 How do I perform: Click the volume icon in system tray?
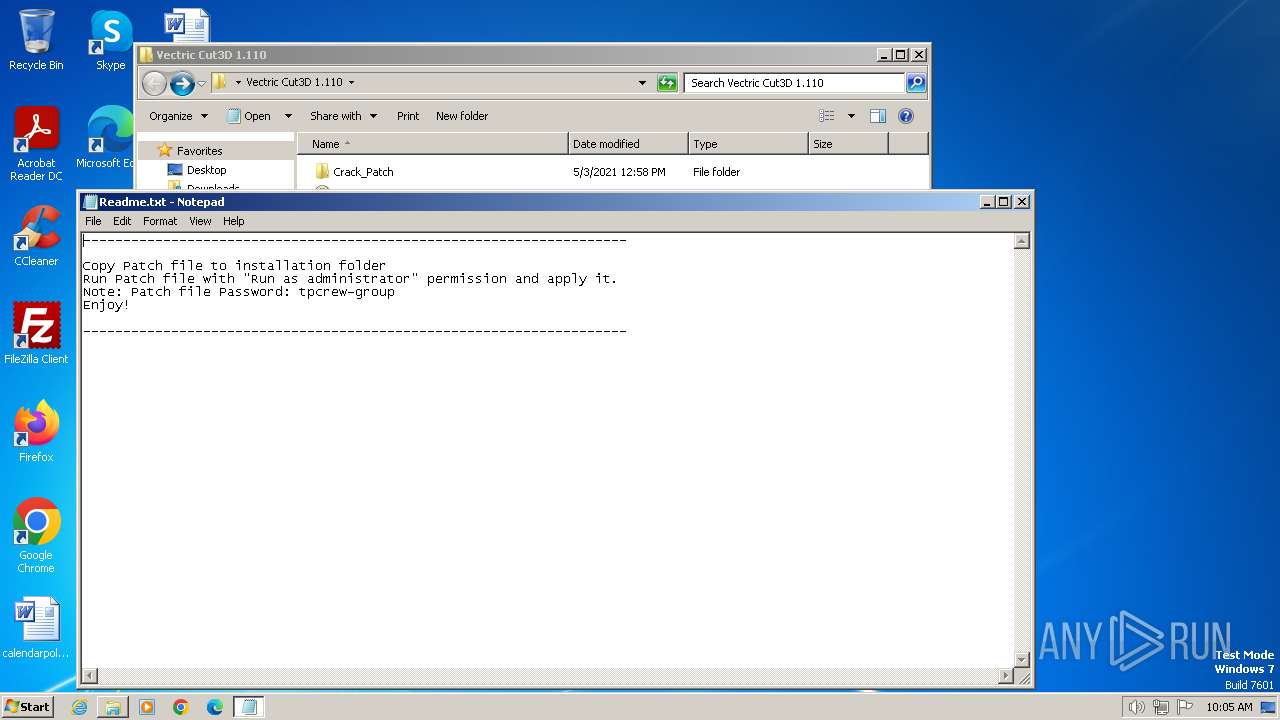click(1136, 707)
